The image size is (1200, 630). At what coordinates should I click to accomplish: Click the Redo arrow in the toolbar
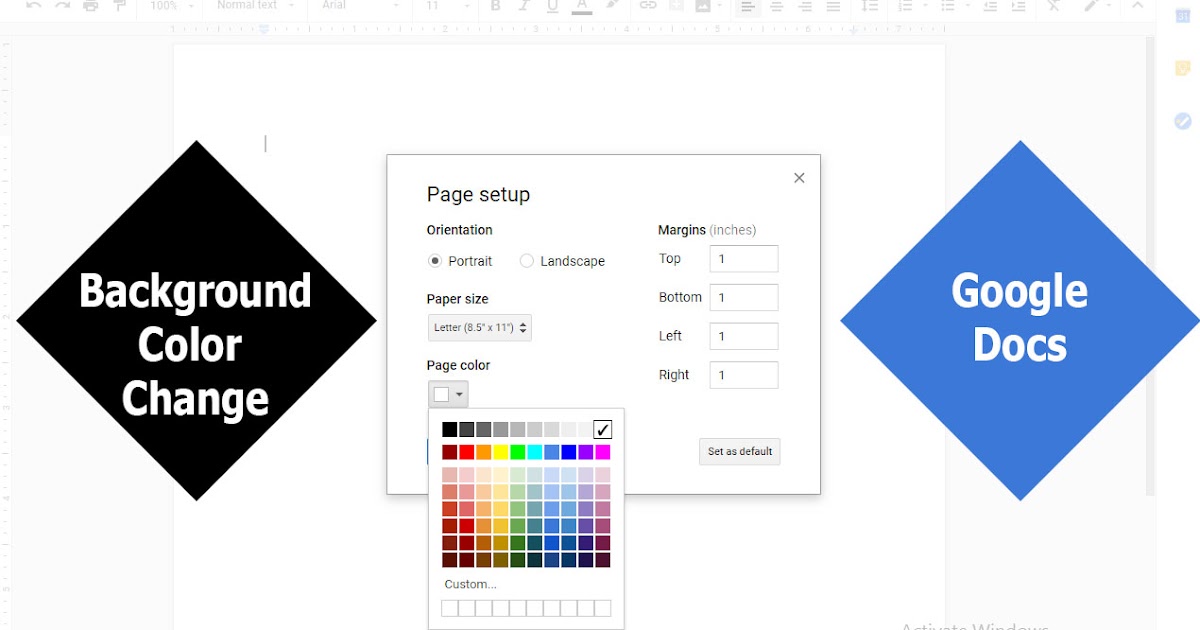62,5
